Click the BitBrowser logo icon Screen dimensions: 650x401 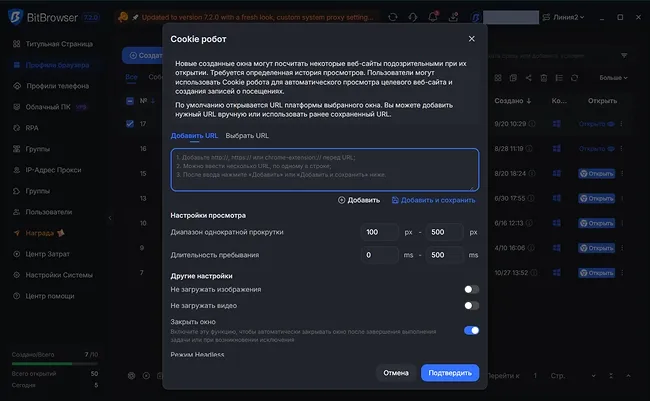pyautogui.click(x=16, y=17)
